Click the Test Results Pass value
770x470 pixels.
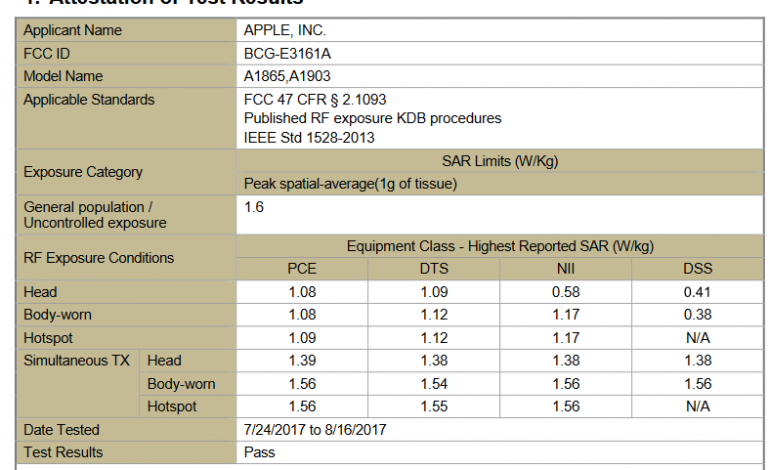tap(260, 452)
